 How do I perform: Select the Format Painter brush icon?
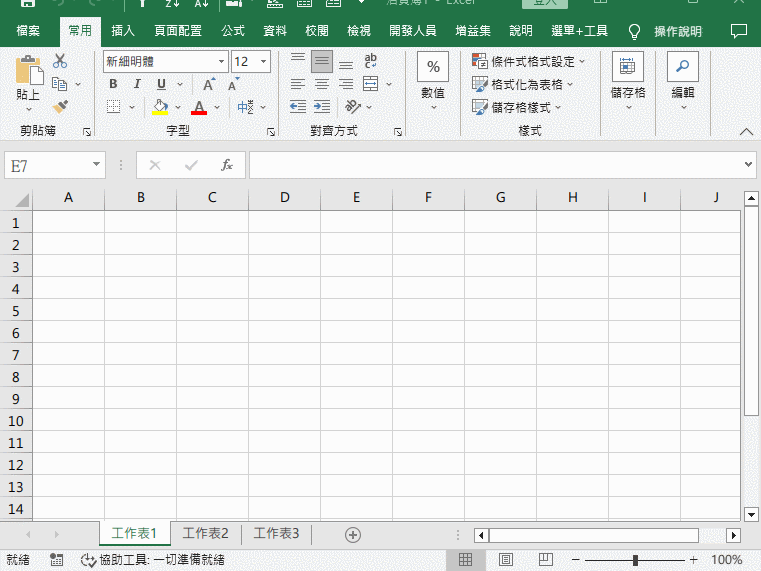(60, 106)
